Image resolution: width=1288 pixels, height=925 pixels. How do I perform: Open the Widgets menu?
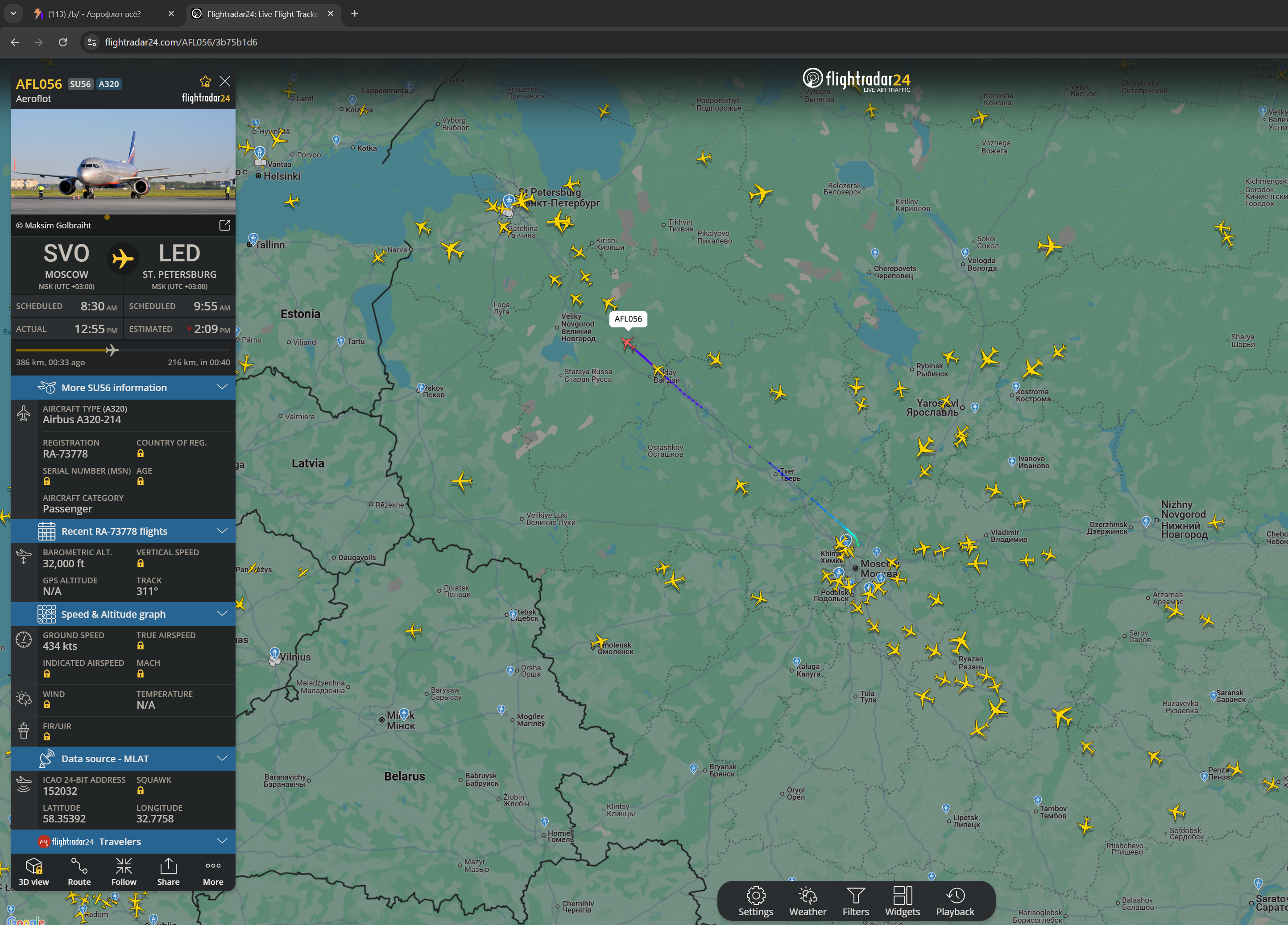coord(903,901)
